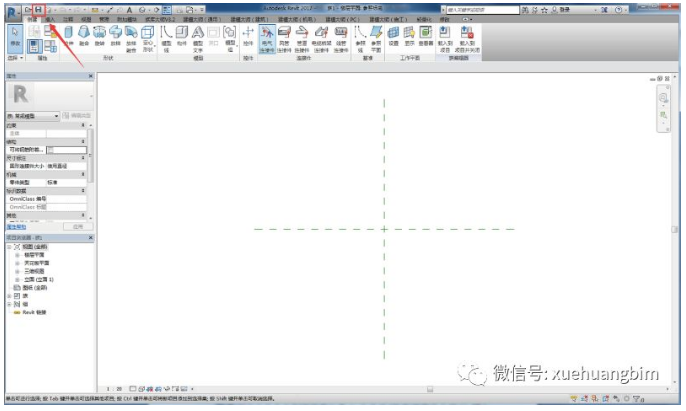Select the Model Text tool
The width and height of the screenshot is (686, 411).
(x=198, y=39)
